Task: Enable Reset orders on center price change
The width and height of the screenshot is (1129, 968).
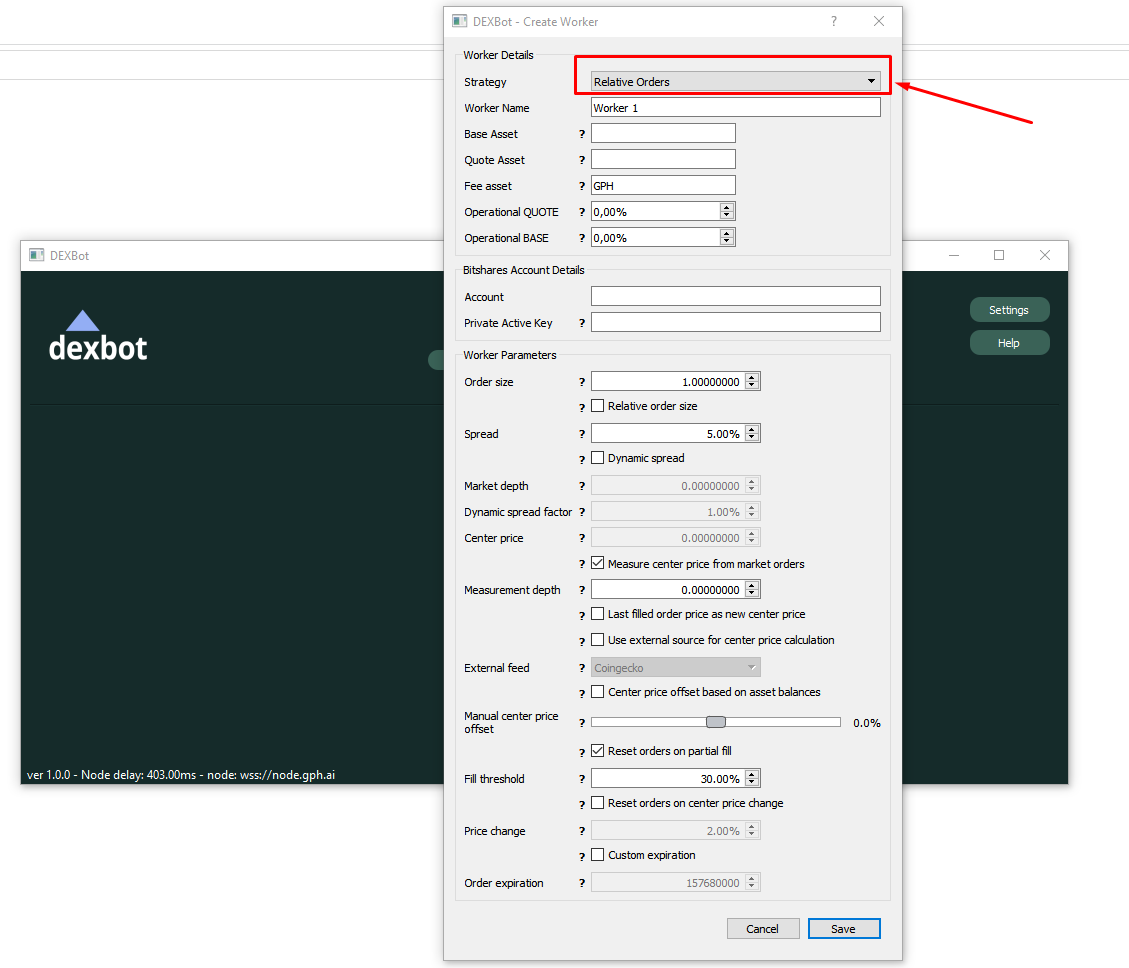Action: tap(598, 802)
